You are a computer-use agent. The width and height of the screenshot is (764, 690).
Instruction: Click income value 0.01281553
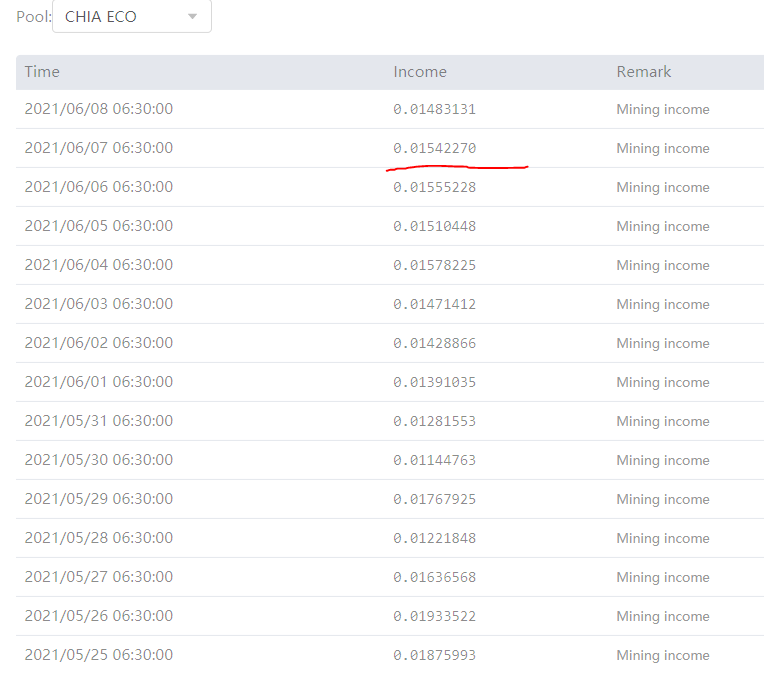click(x=435, y=421)
